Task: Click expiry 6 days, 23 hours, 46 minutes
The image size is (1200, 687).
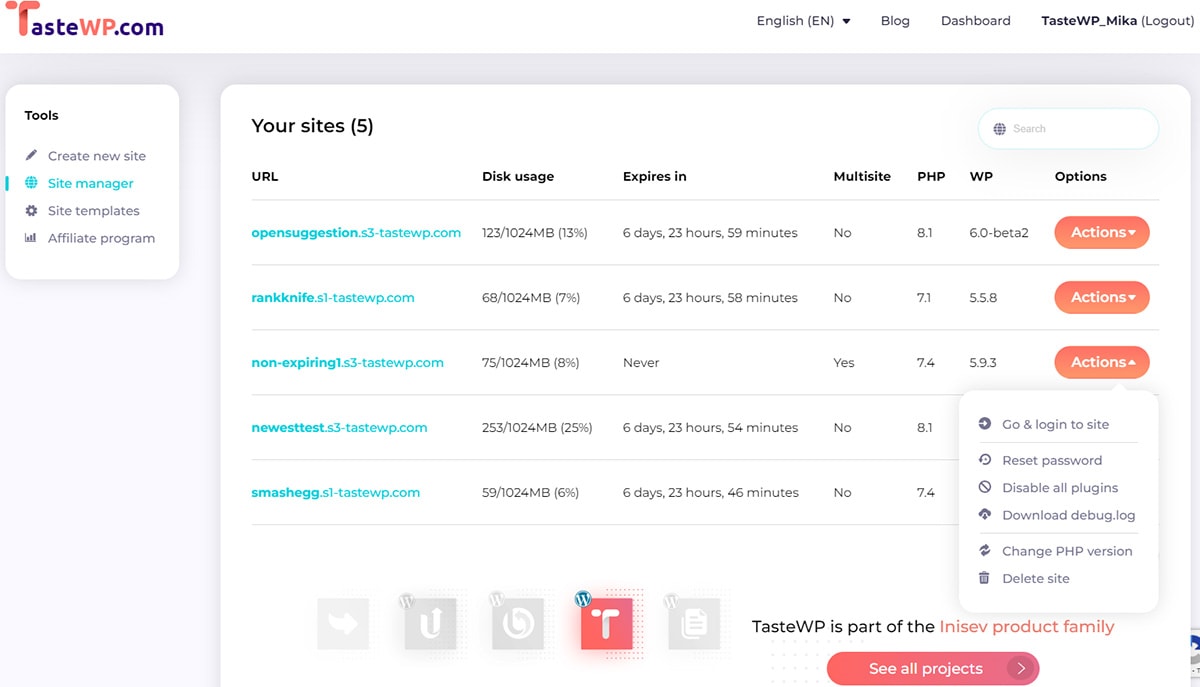Action: [x=710, y=493]
